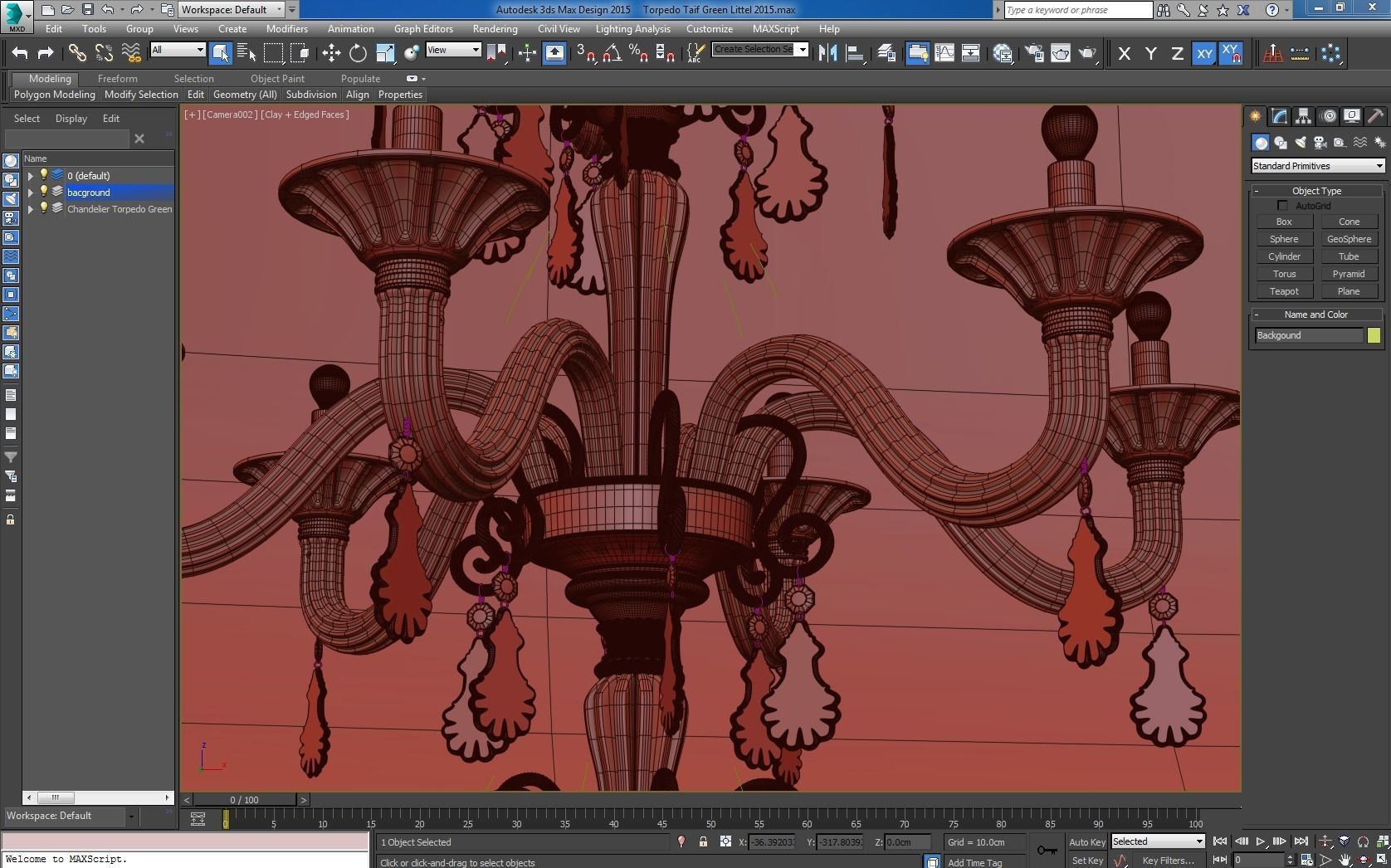The height and width of the screenshot is (868, 1391).
Task: Open the Select by Name dialog
Action: tap(246, 53)
